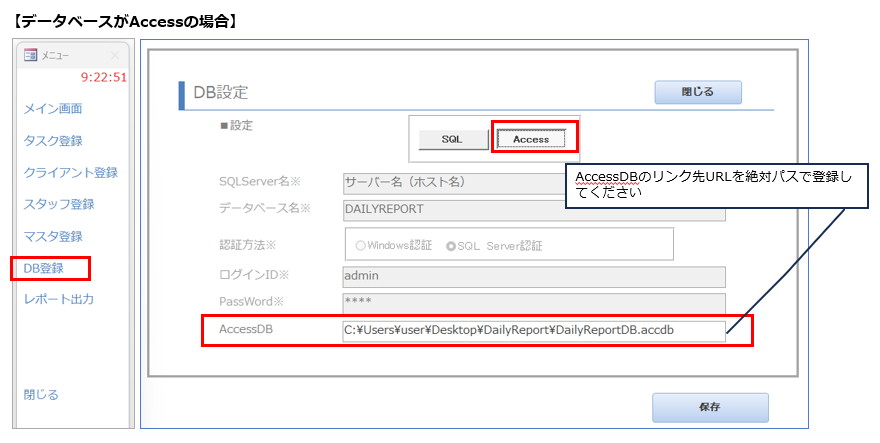Click the Access form icon in menu title
Image resolution: width=880 pixels, height=443 pixels.
[x=30, y=55]
